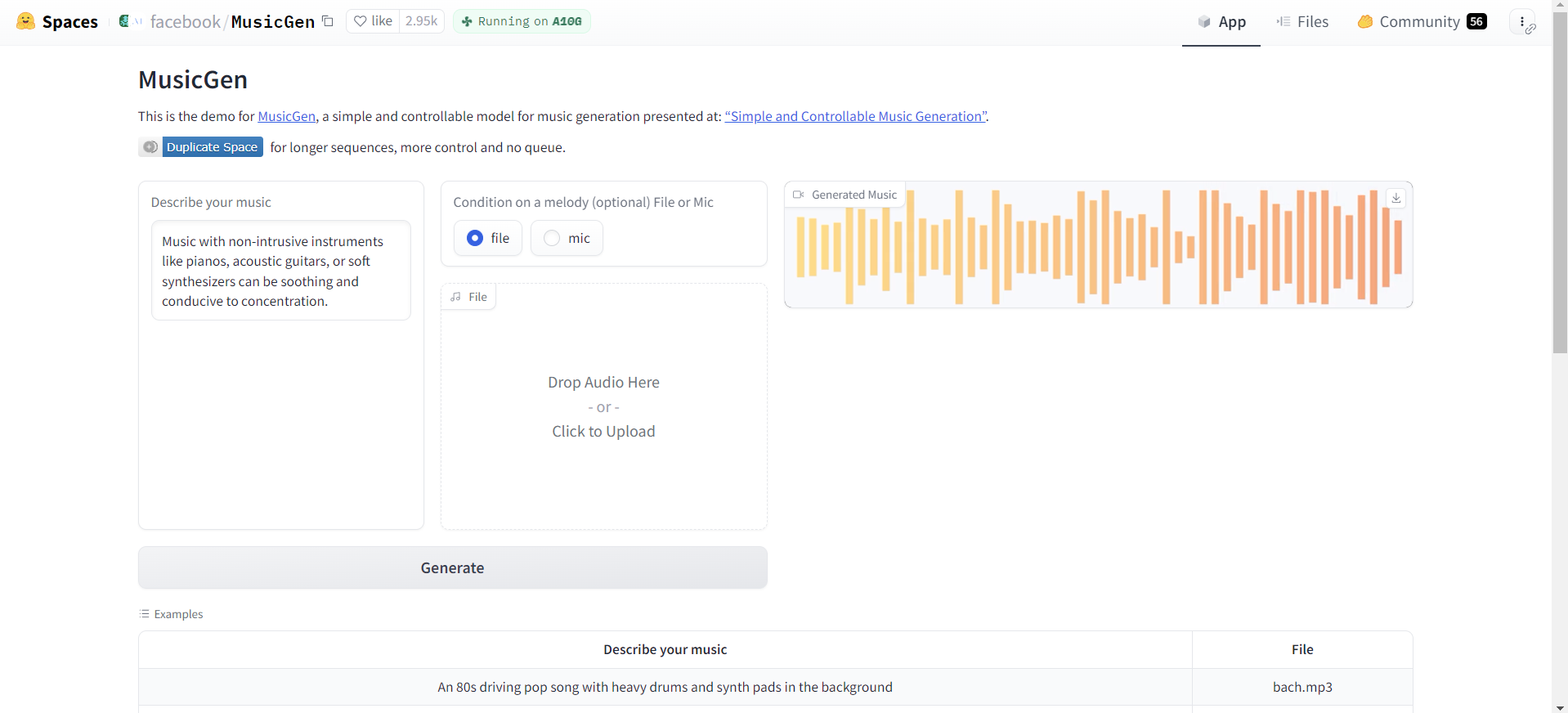Switch to the Files tab
The width and height of the screenshot is (1568, 713).
pyautogui.click(x=1302, y=22)
